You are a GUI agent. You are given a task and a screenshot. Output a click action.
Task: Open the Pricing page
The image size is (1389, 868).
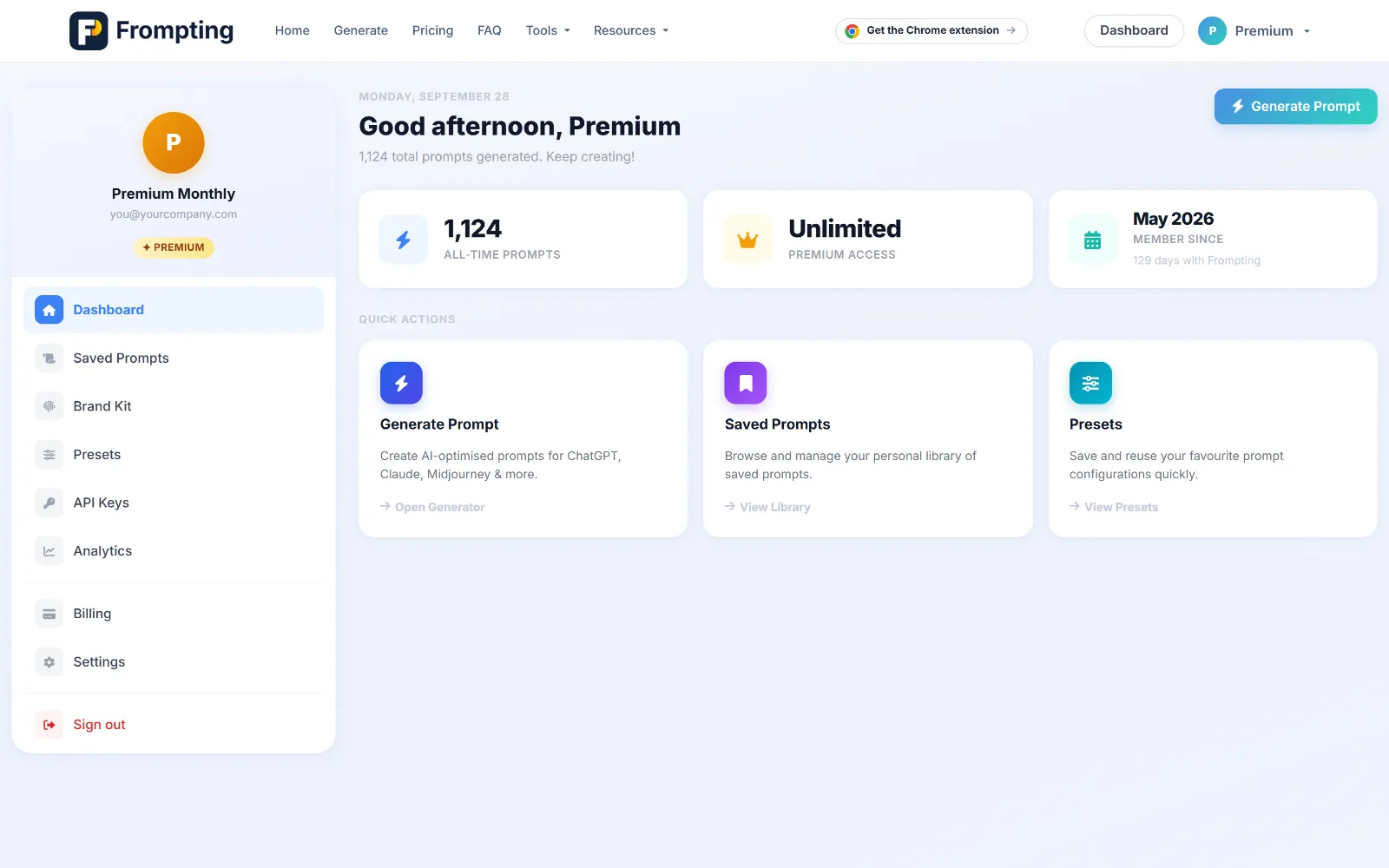(x=432, y=30)
